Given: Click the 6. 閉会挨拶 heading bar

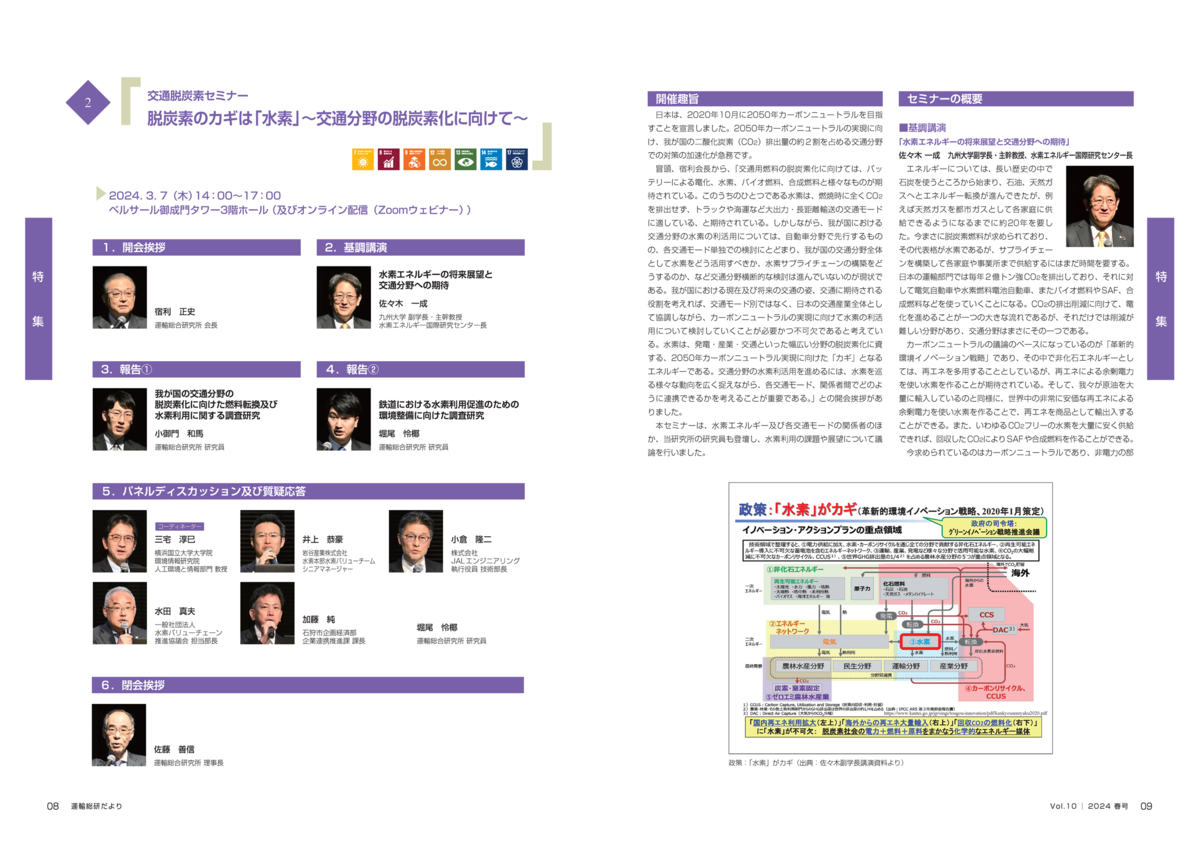Looking at the screenshot, I should pos(308,685).
